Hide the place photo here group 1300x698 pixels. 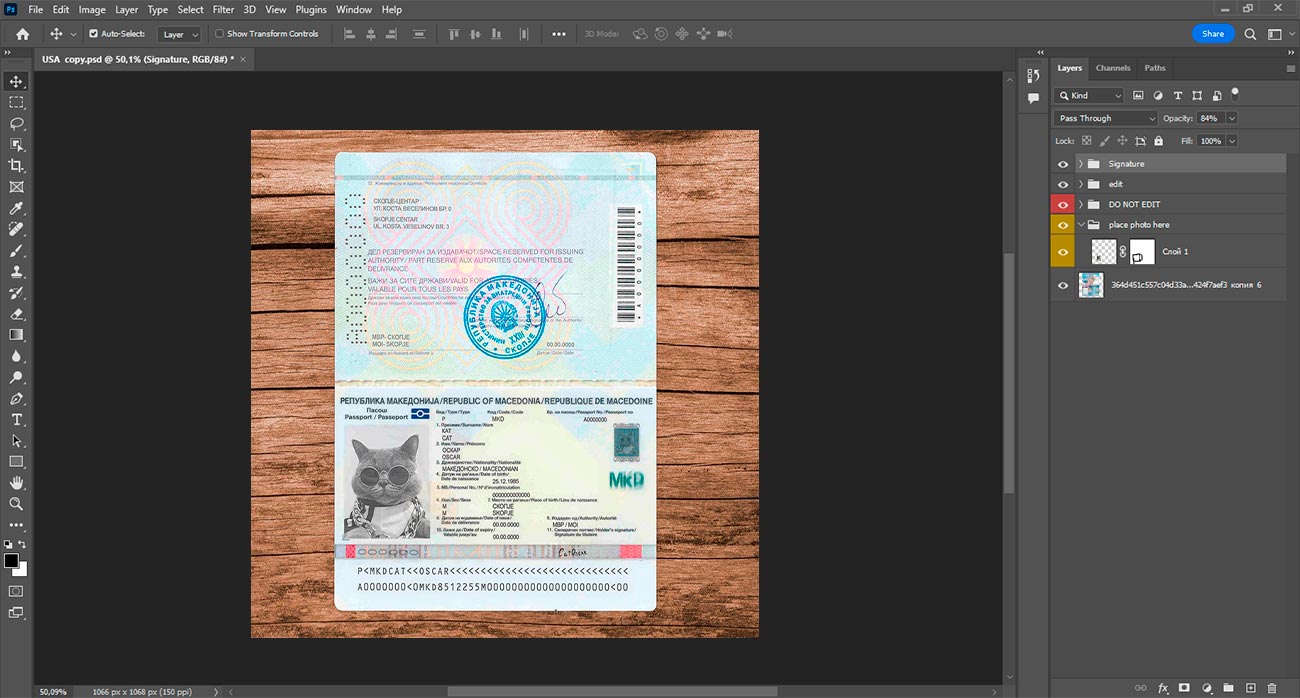point(1063,224)
